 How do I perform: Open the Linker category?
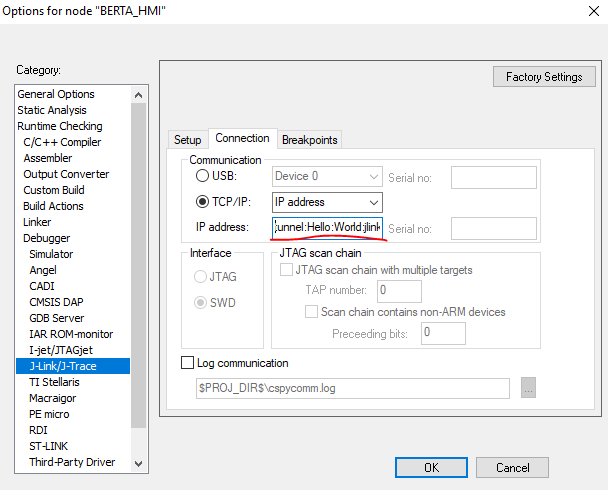[37, 222]
